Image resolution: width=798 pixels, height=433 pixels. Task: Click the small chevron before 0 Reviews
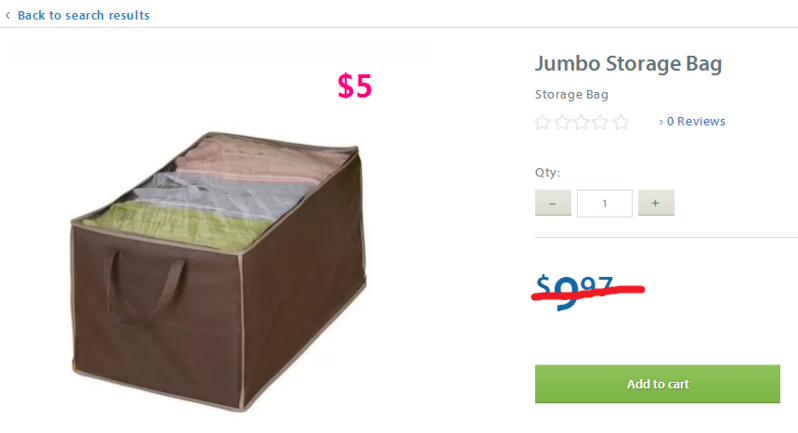661,122
